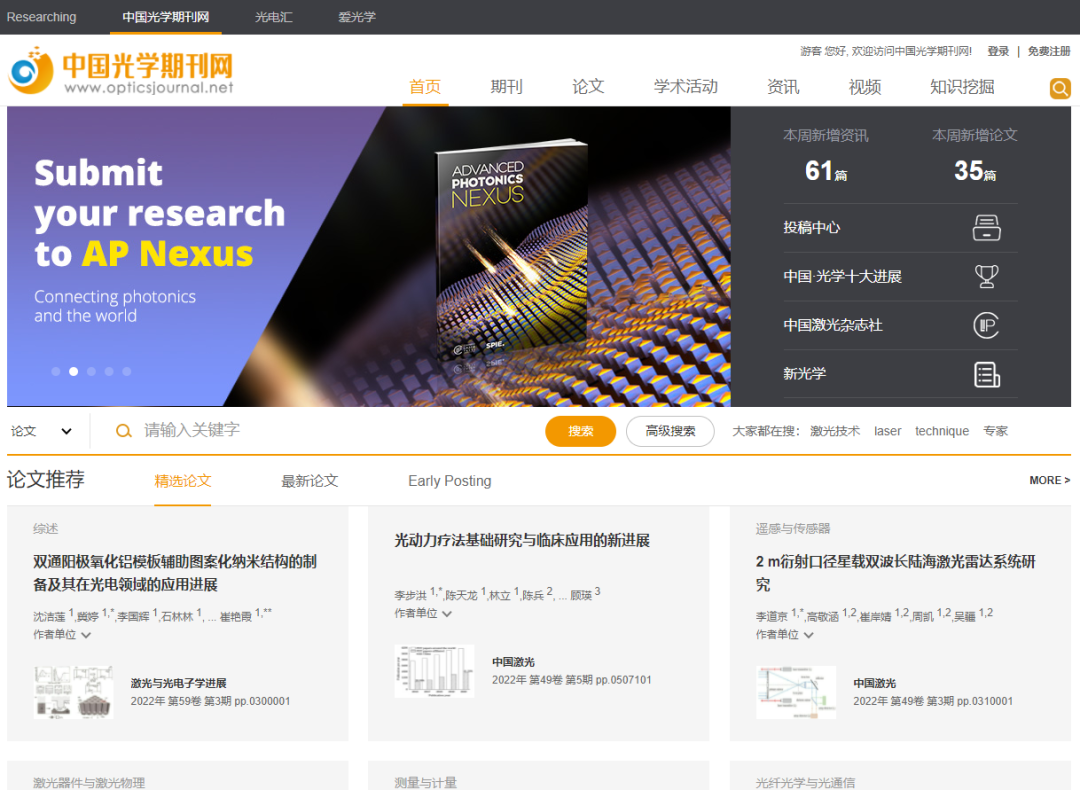Click the 中国激光杂志社 circular logo icon
Viewport: 1080px width, 790px height.
(986, 325)
